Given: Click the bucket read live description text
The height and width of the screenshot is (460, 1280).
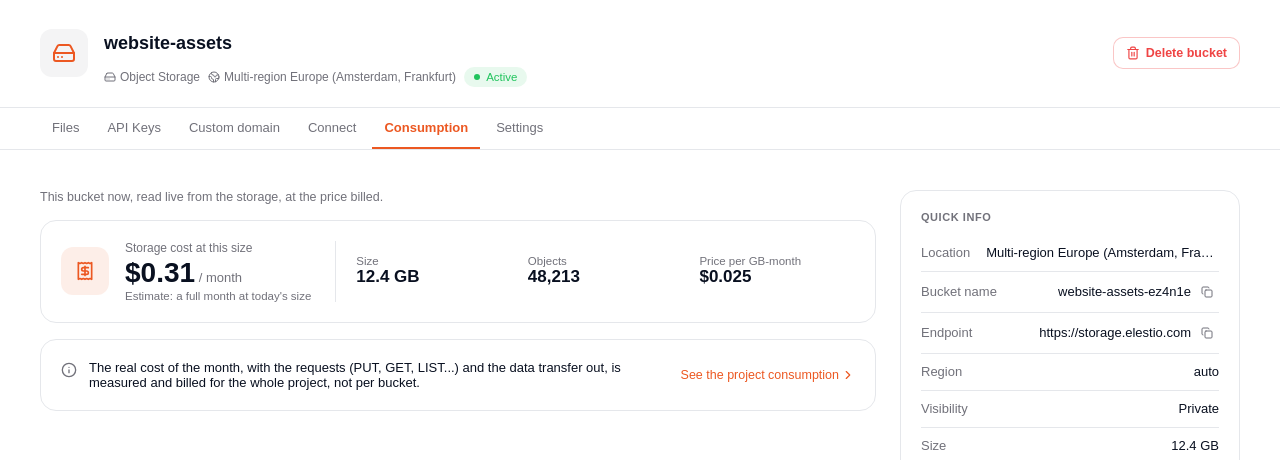Looking at the screenshot, I should pyautogui.click(x=211, y=197).
